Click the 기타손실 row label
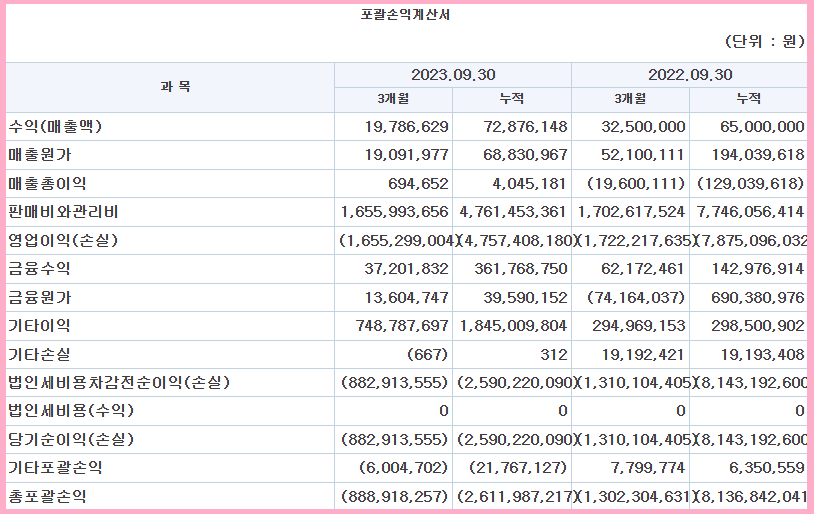Screen dimensions: 814x514 point(39,355)
